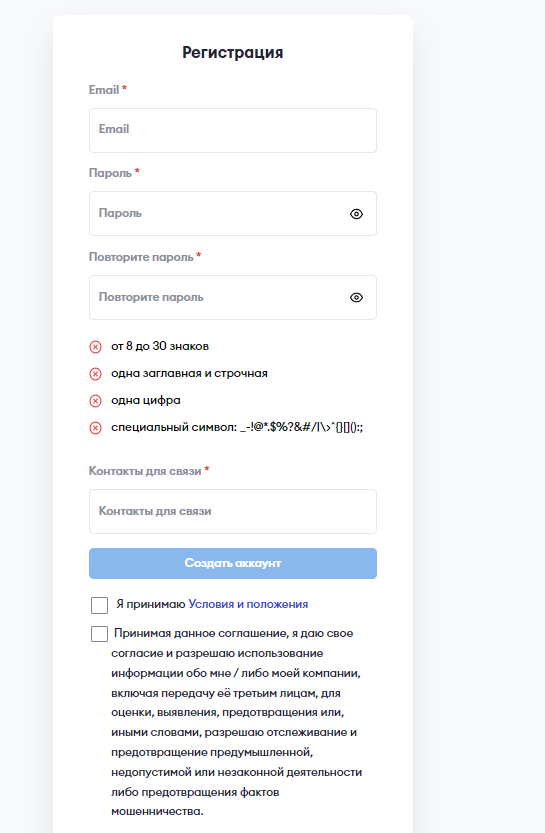Focus the 'Контакты для связи' input field
Viewport: 545px width, 833px height.
233,512
